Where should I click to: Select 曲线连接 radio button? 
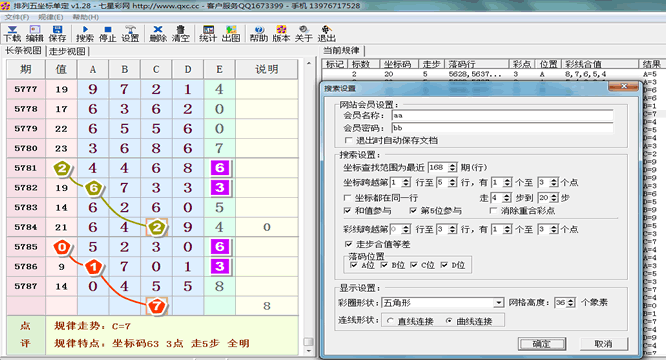(449, 321)
